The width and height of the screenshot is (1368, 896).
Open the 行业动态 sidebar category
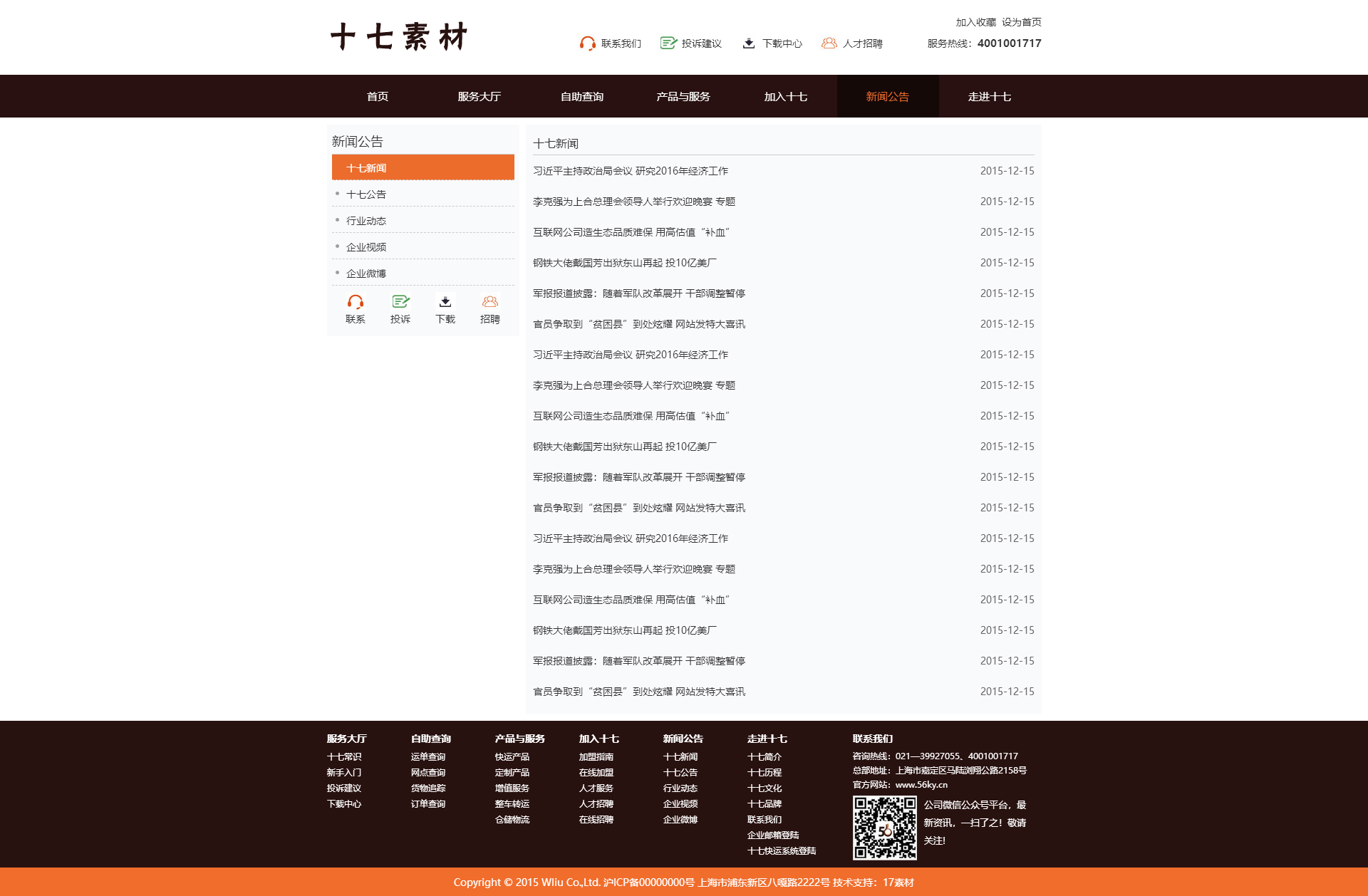[x=366, y=221]
